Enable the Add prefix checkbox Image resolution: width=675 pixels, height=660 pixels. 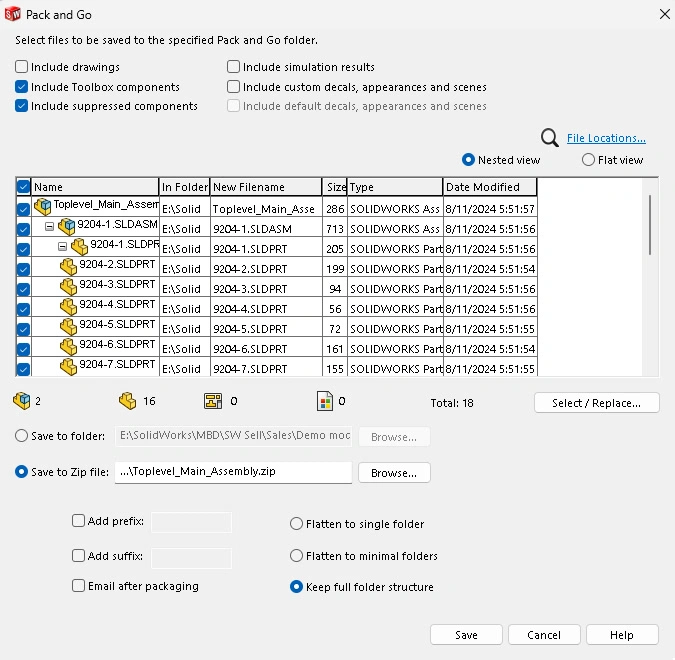pyautogui.click(x=78, y=521)
